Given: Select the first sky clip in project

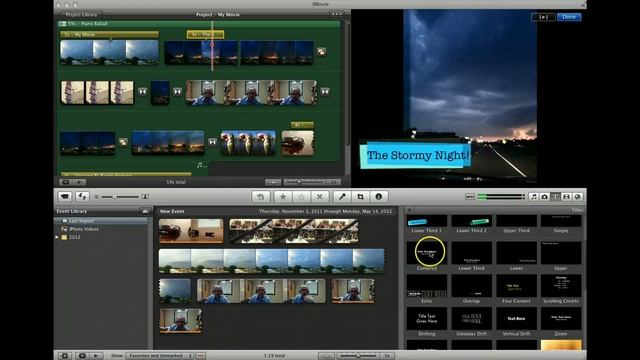Looking at the screenshot, I should (x=109, y=52).
